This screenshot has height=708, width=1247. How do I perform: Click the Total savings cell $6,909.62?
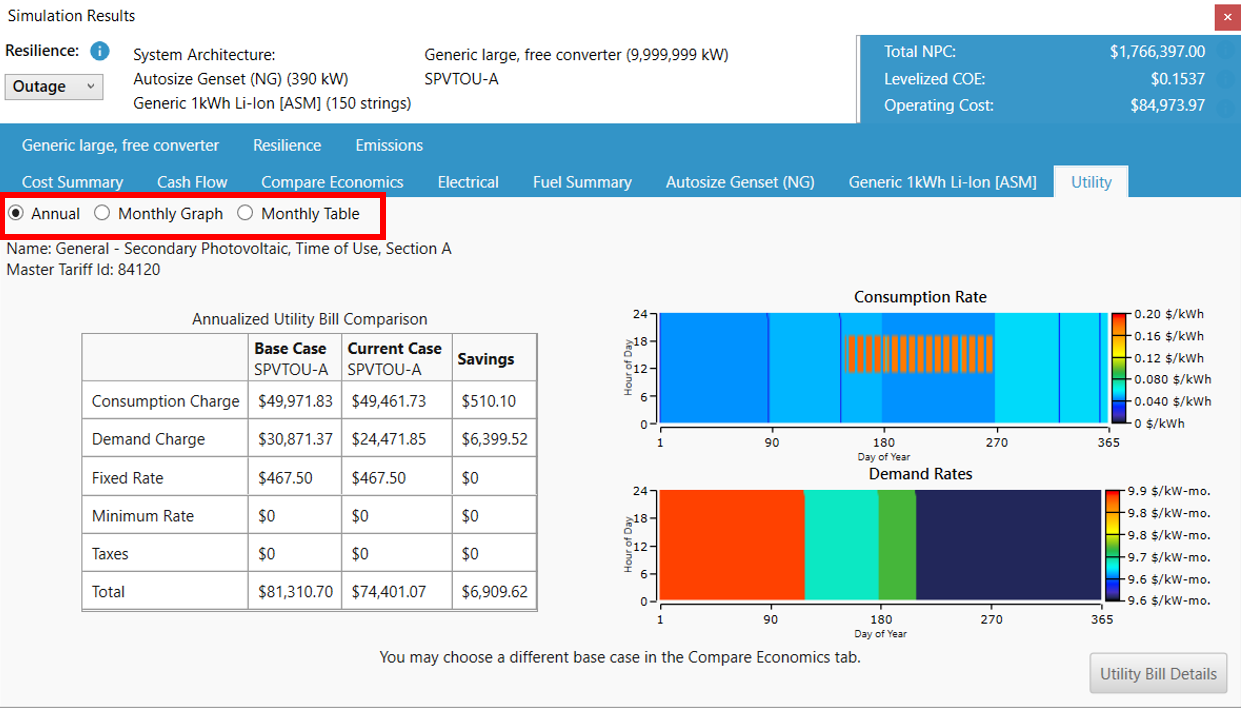click(494, 592)
